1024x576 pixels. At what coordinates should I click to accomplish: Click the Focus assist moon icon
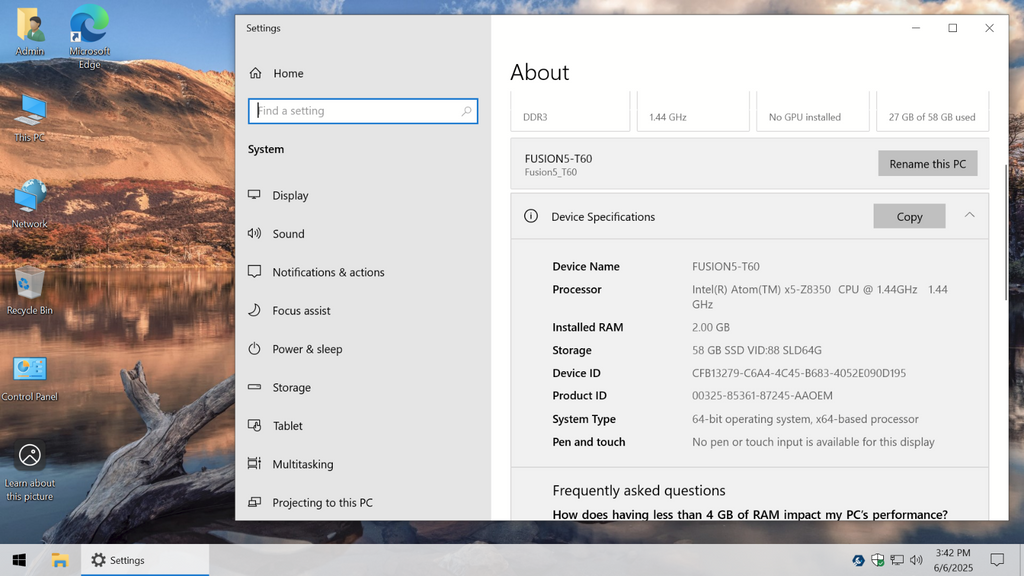point(254,310)
